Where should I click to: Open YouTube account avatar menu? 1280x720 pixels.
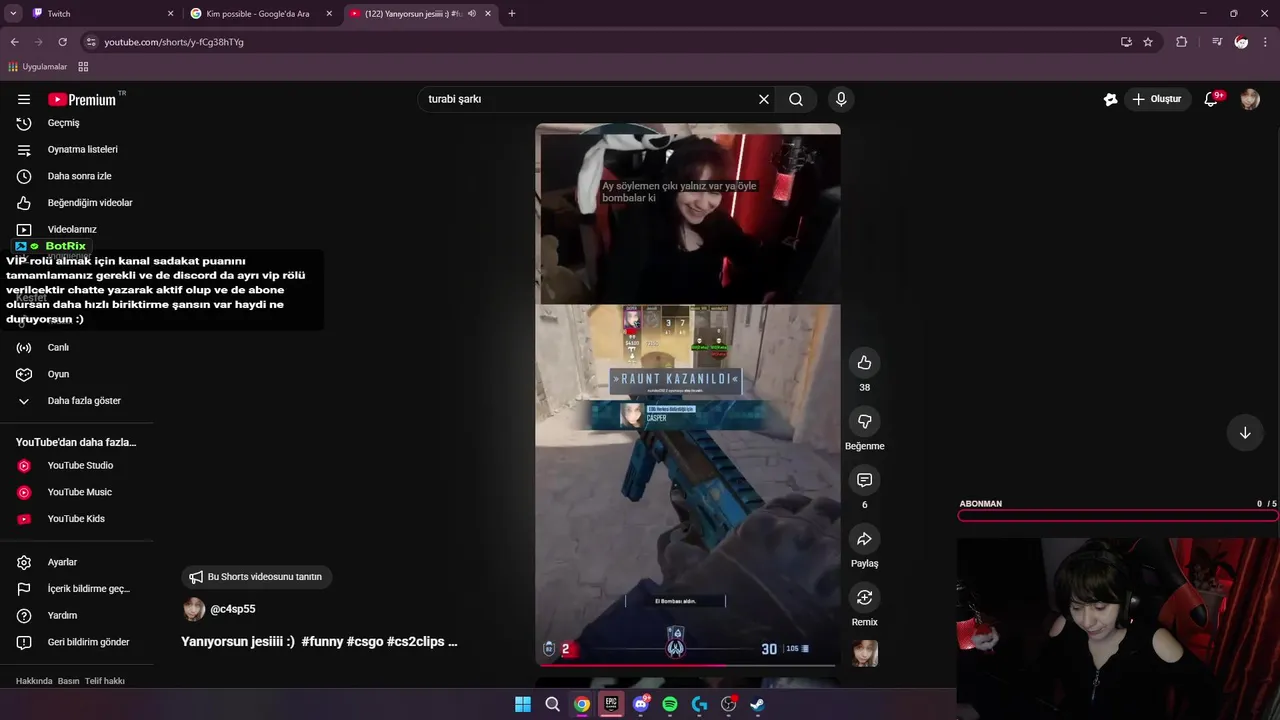click(x=1250, y=99)
